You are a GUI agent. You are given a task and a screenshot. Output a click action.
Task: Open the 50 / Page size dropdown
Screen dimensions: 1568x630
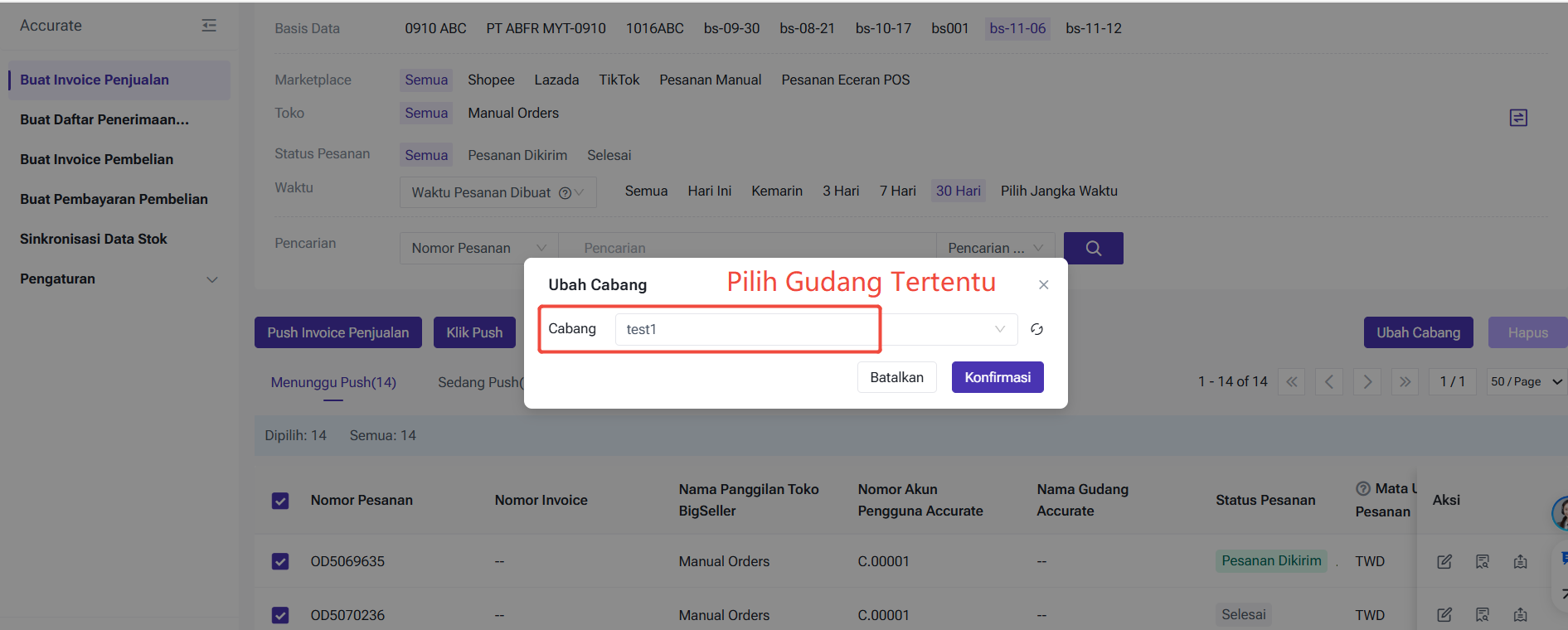click(x=1525, y=381)
